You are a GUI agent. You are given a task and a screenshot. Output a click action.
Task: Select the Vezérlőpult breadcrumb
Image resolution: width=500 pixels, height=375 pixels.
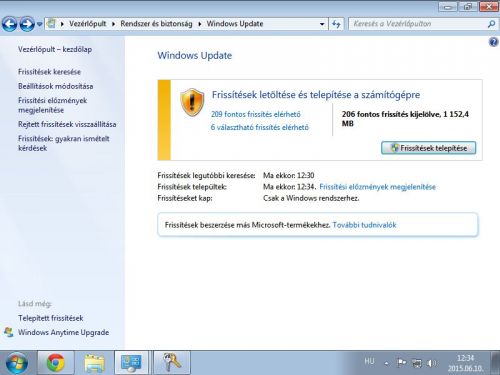point(87,24)
